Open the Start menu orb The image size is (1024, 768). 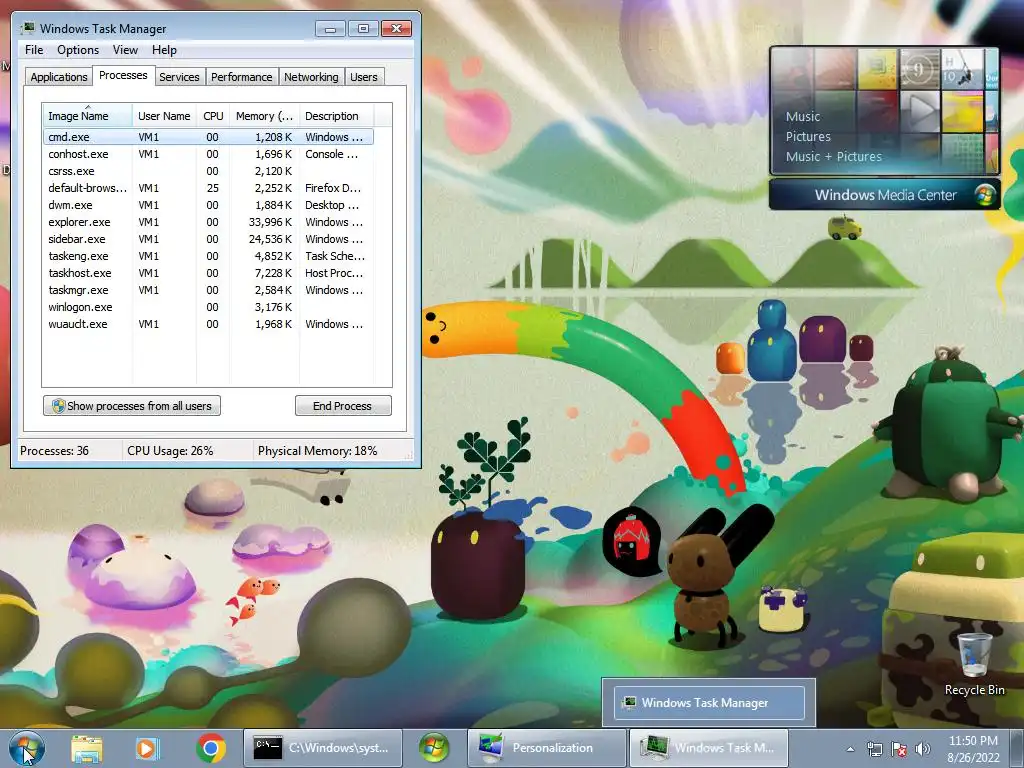click(26, 748)
